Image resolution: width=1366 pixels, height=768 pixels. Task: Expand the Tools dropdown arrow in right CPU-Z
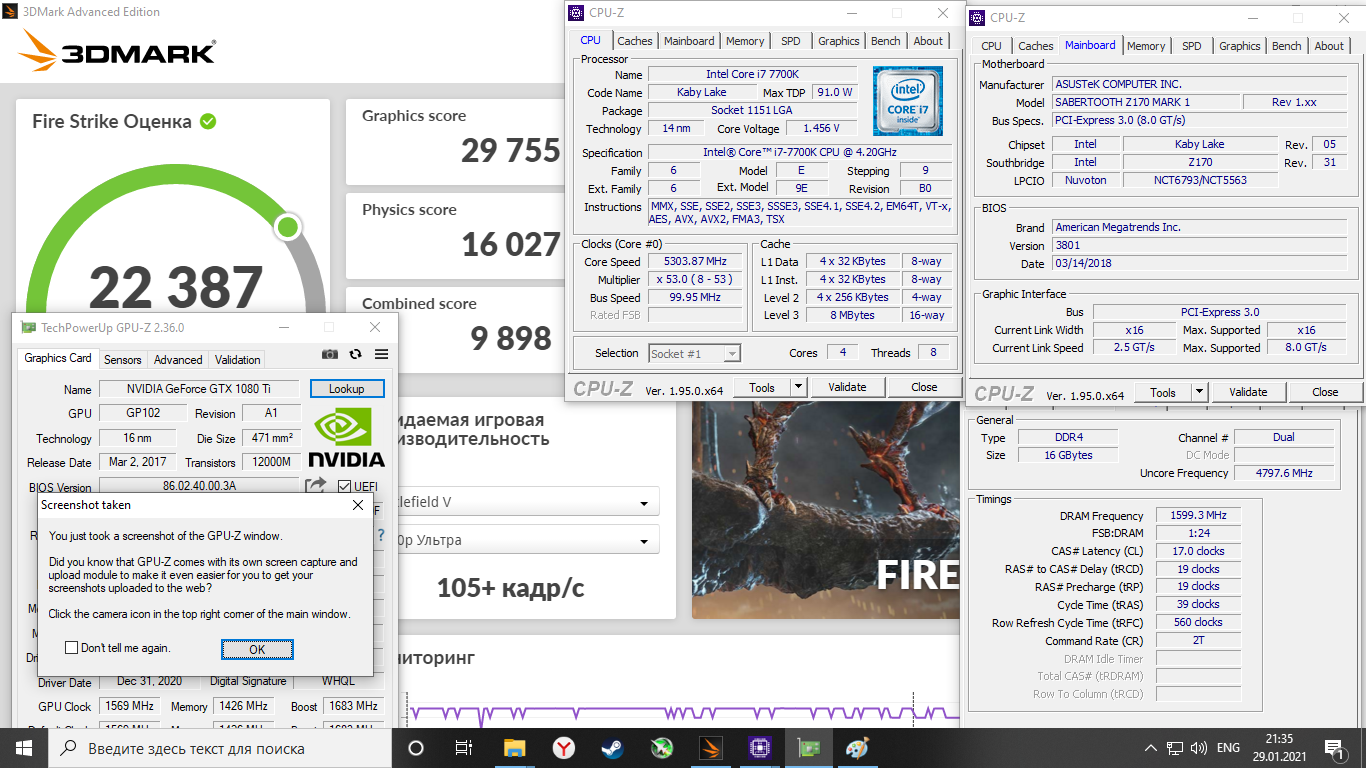click(1199, 392)
